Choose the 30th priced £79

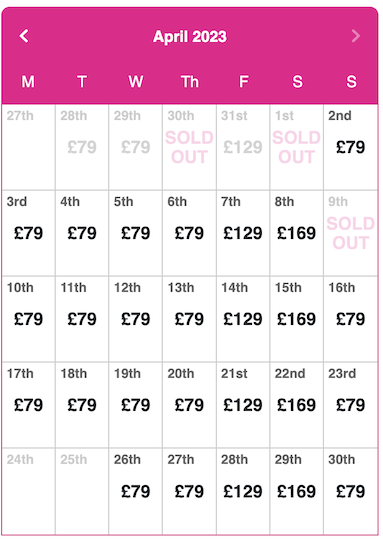click(x=351, y=491)
